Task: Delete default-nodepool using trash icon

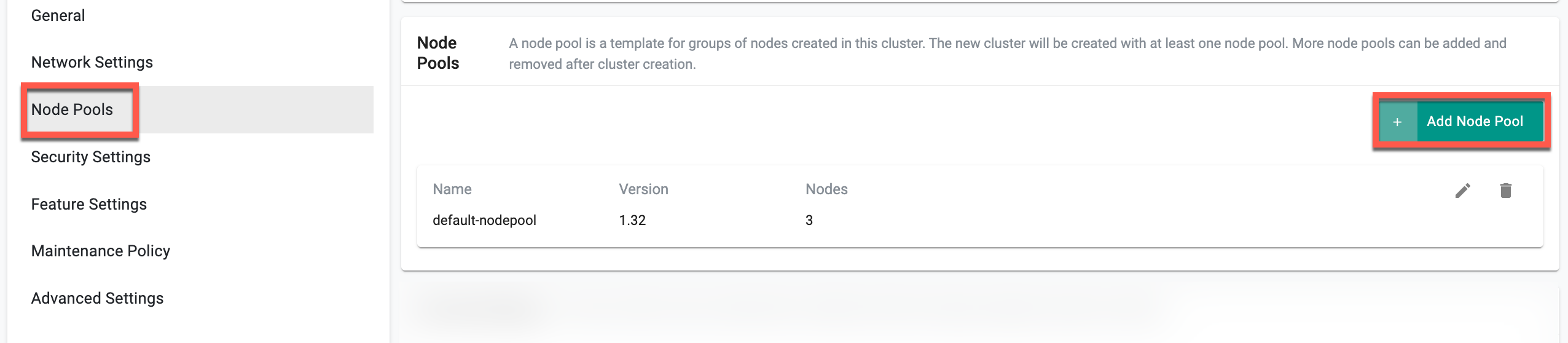Action: pyautogui.click(x=1505, y=191)
